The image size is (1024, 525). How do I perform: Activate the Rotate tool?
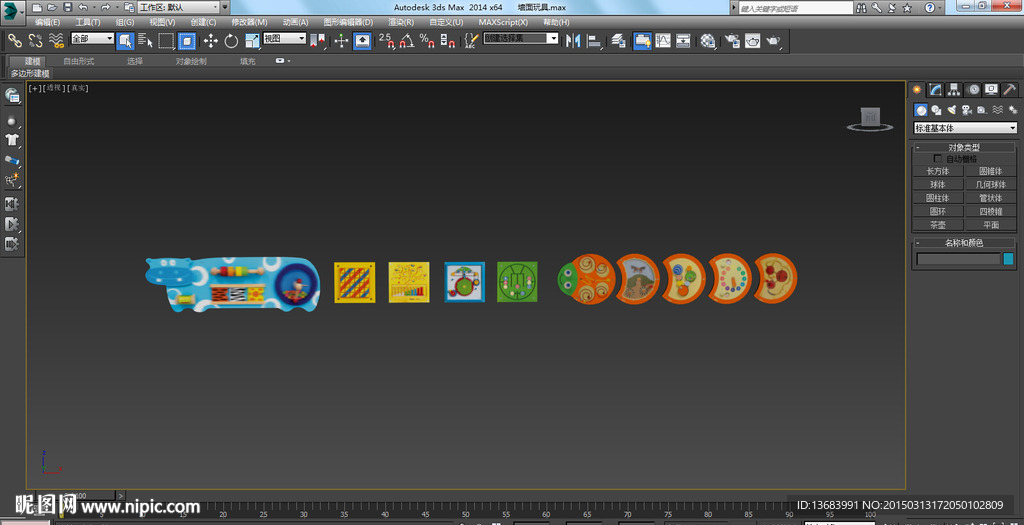231,41
